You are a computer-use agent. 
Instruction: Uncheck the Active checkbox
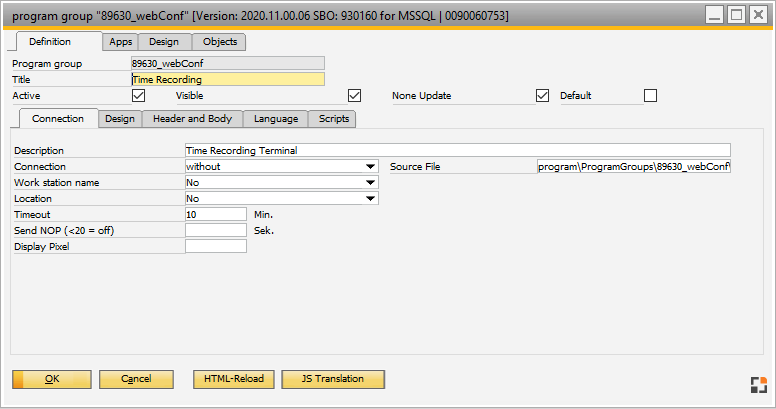(139, 96)
